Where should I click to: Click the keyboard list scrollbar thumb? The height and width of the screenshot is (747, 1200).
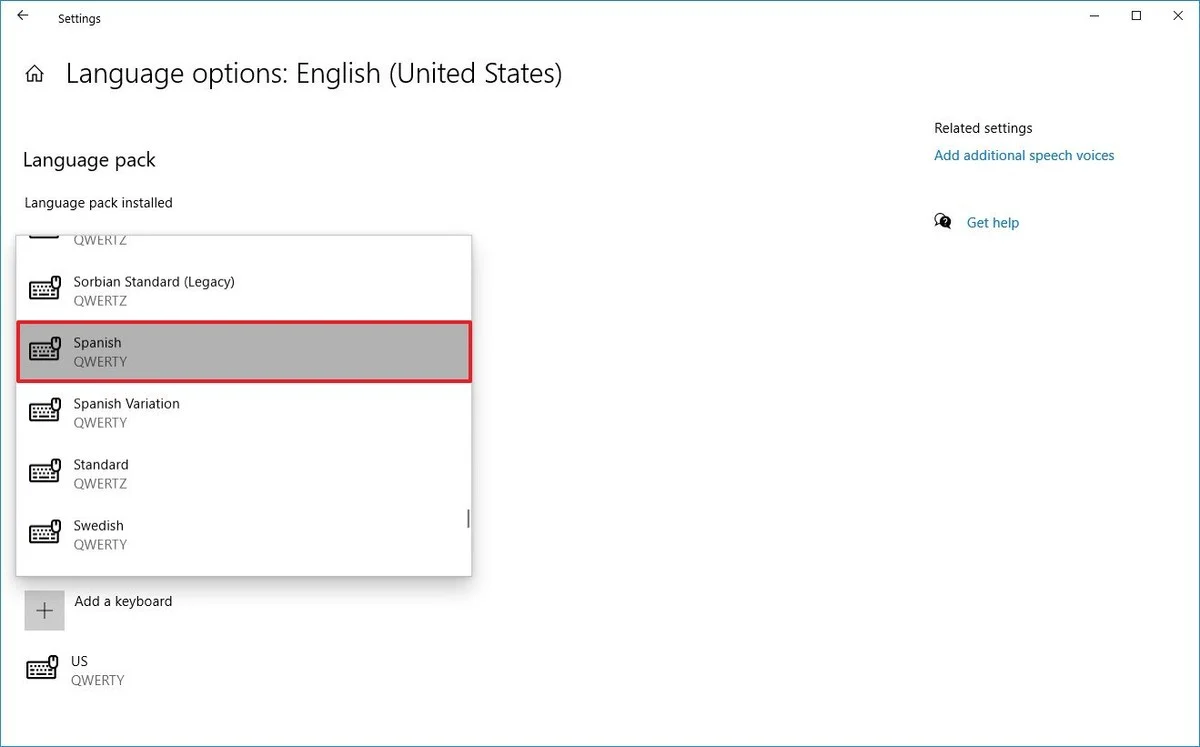[468, 519]
